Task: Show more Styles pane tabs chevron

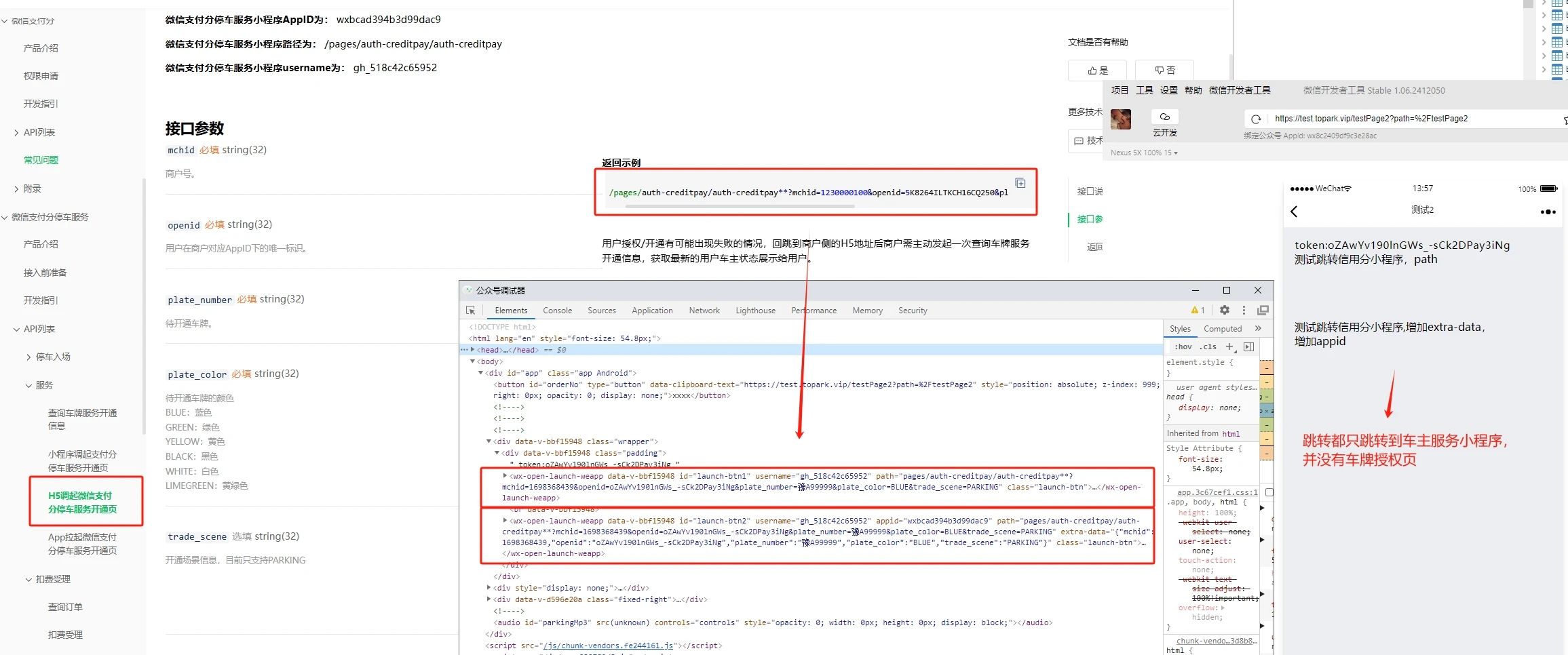Action: coord(1258,328)
